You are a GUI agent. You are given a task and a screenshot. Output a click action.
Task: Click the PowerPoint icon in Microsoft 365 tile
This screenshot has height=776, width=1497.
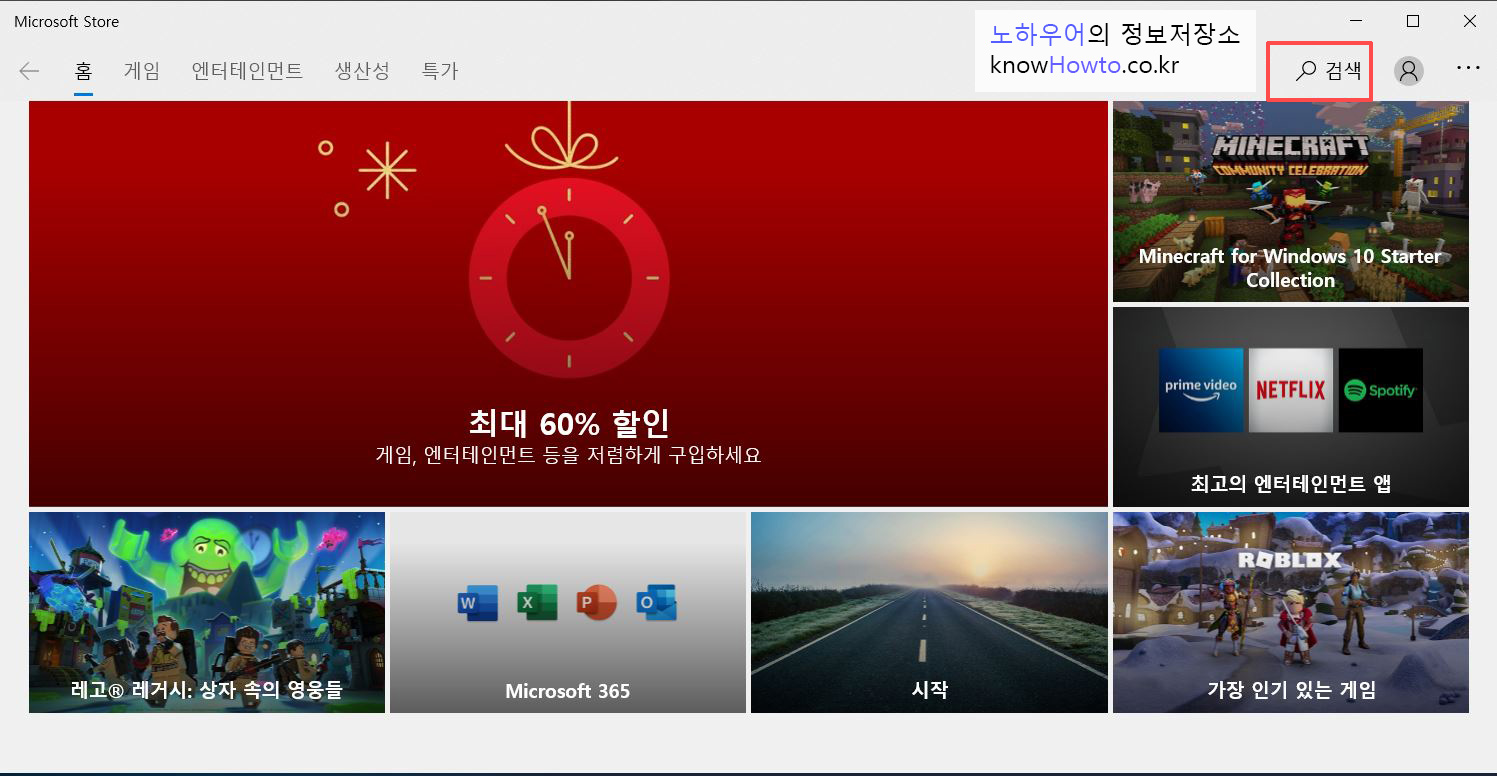(x=597, y=603)
